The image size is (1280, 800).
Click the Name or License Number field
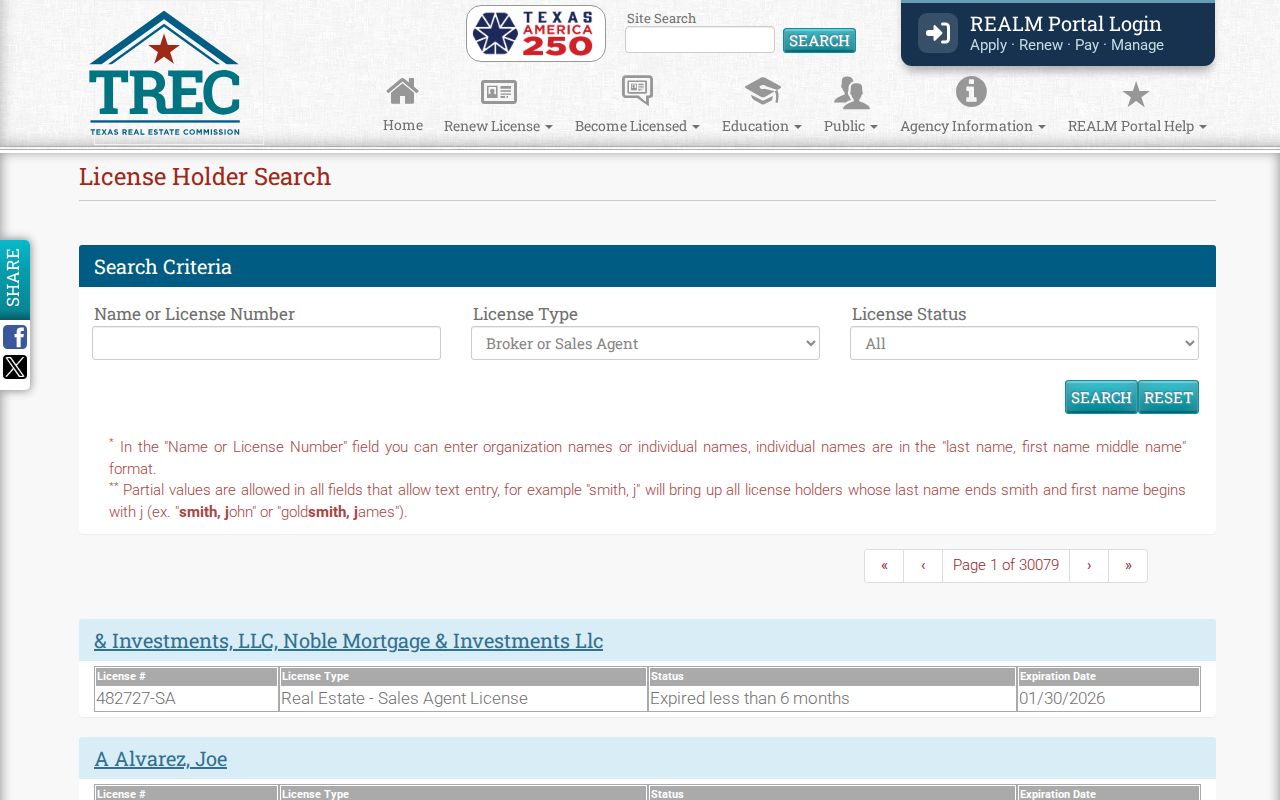(x=266, y=343)
